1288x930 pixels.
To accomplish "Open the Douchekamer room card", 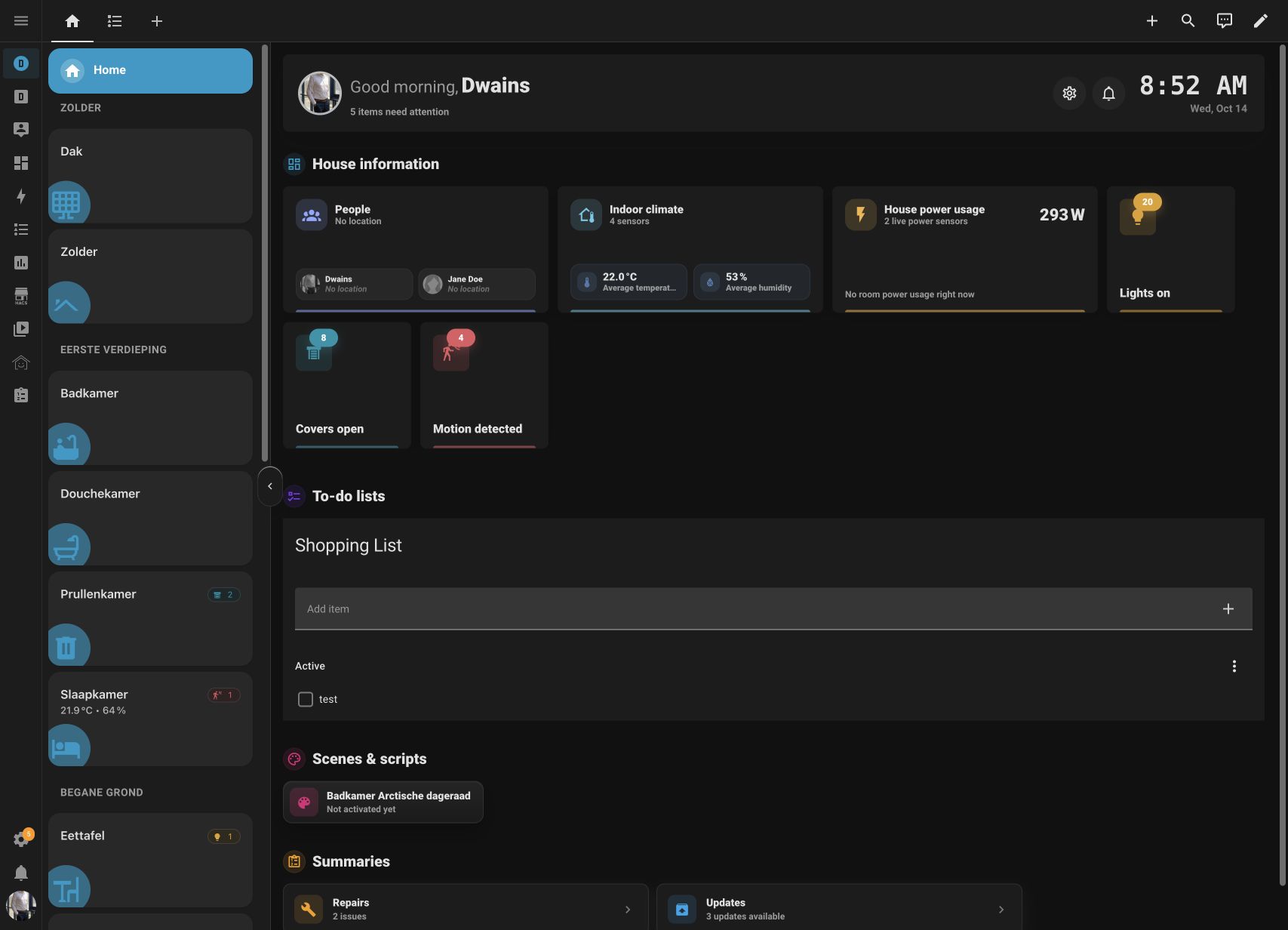I will point(150,518).
